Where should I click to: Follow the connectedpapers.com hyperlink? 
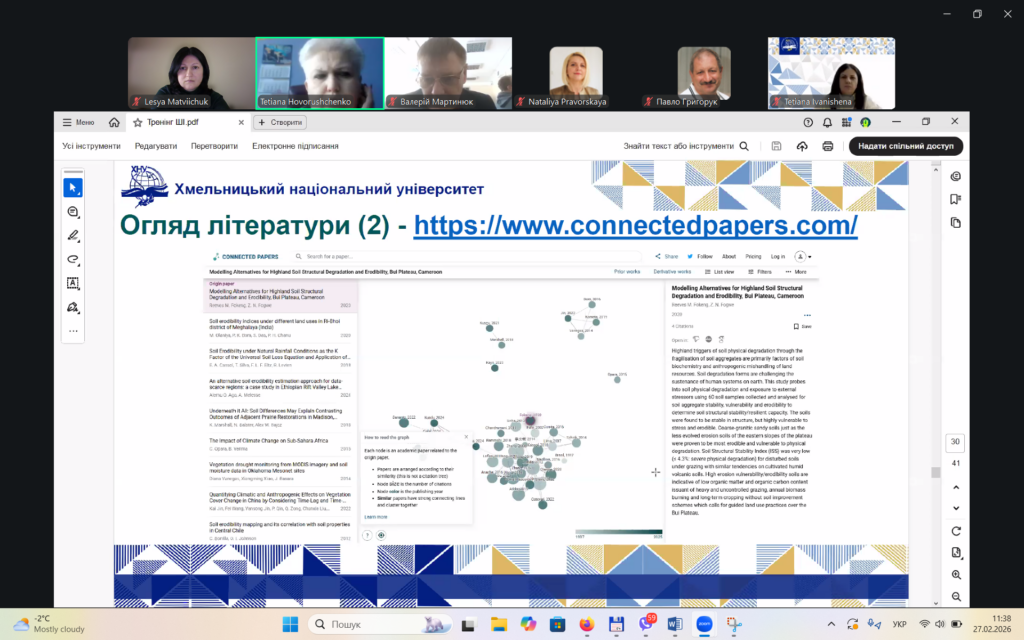click(x=635, y=225)
